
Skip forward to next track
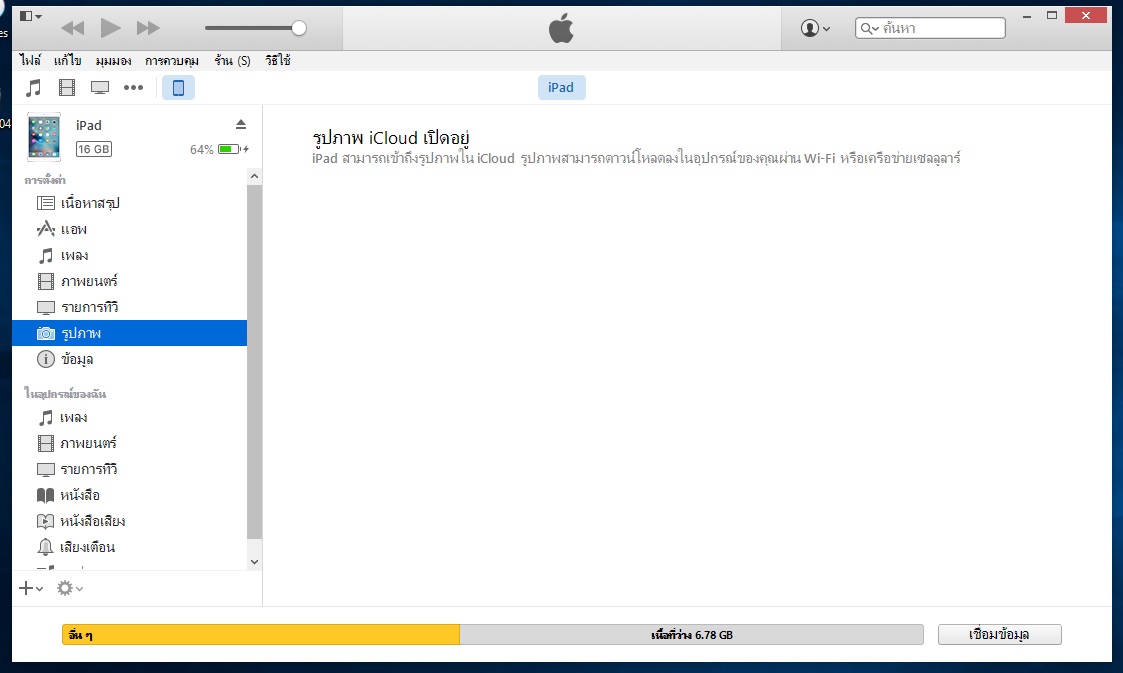148,28
